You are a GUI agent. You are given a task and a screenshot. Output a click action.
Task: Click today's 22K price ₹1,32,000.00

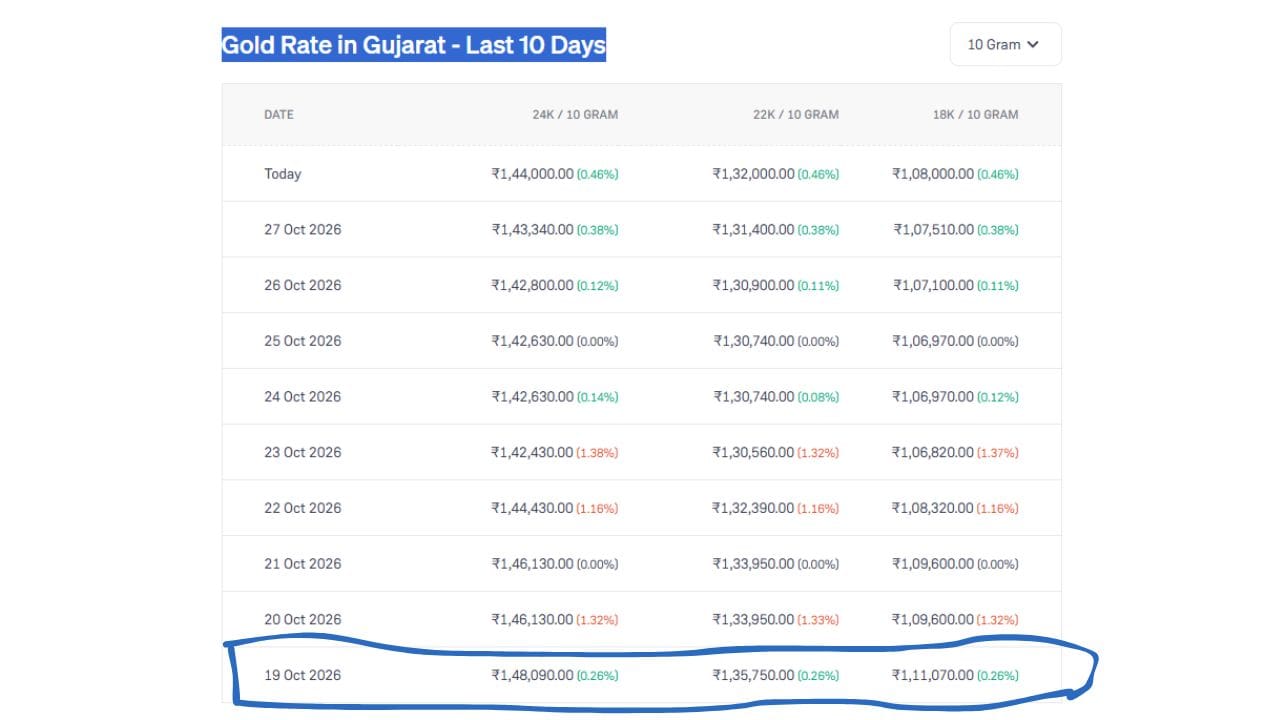(753, 174)
